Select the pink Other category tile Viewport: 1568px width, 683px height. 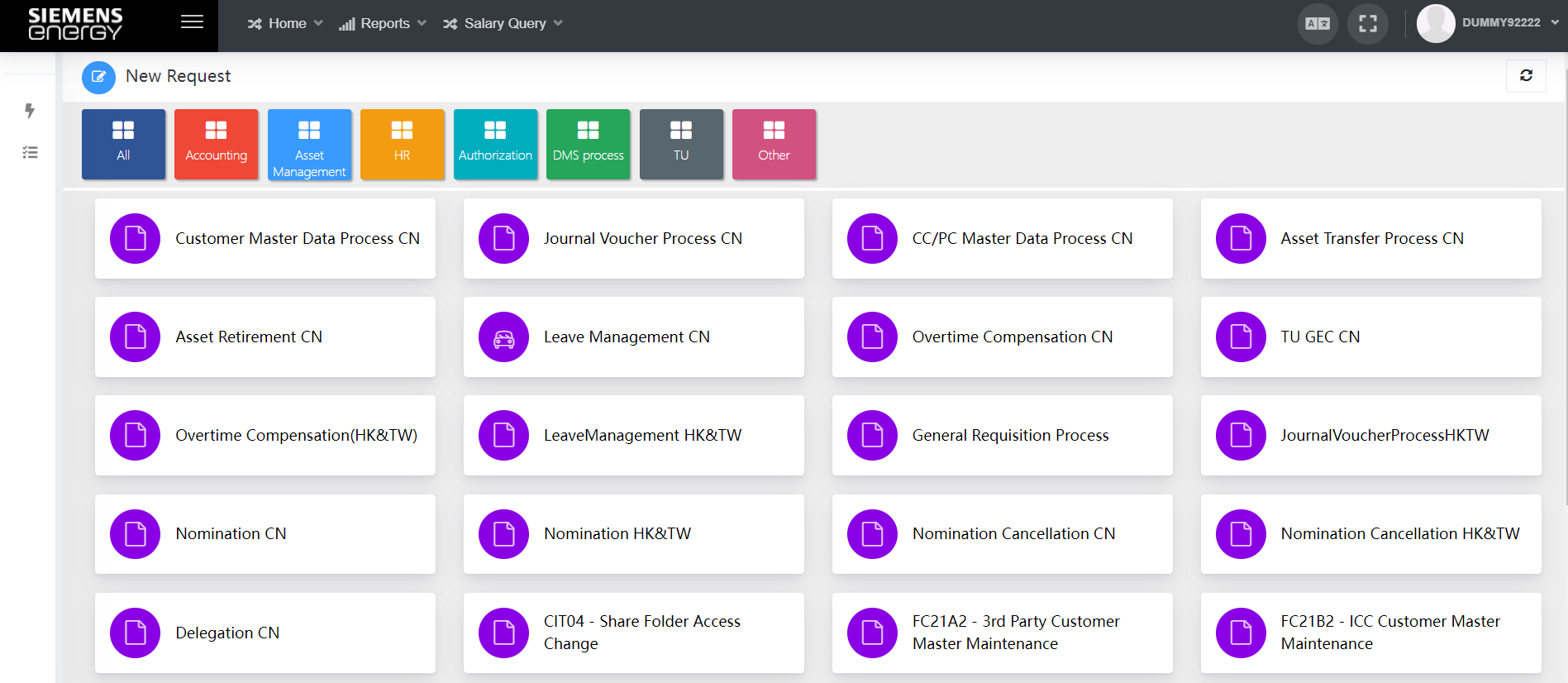[x=774, y=144]
